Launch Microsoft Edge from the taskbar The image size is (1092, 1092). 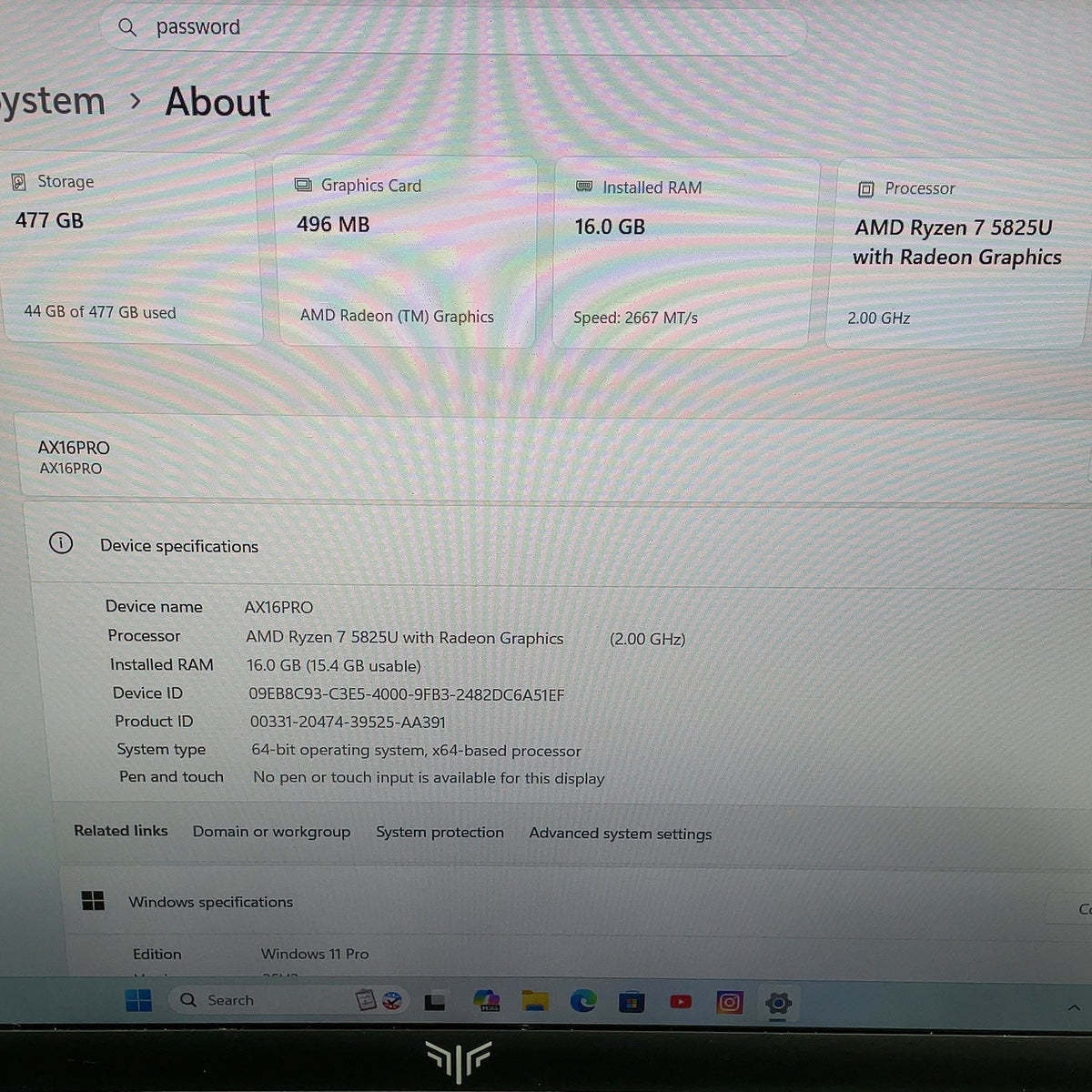point(583,1002)
